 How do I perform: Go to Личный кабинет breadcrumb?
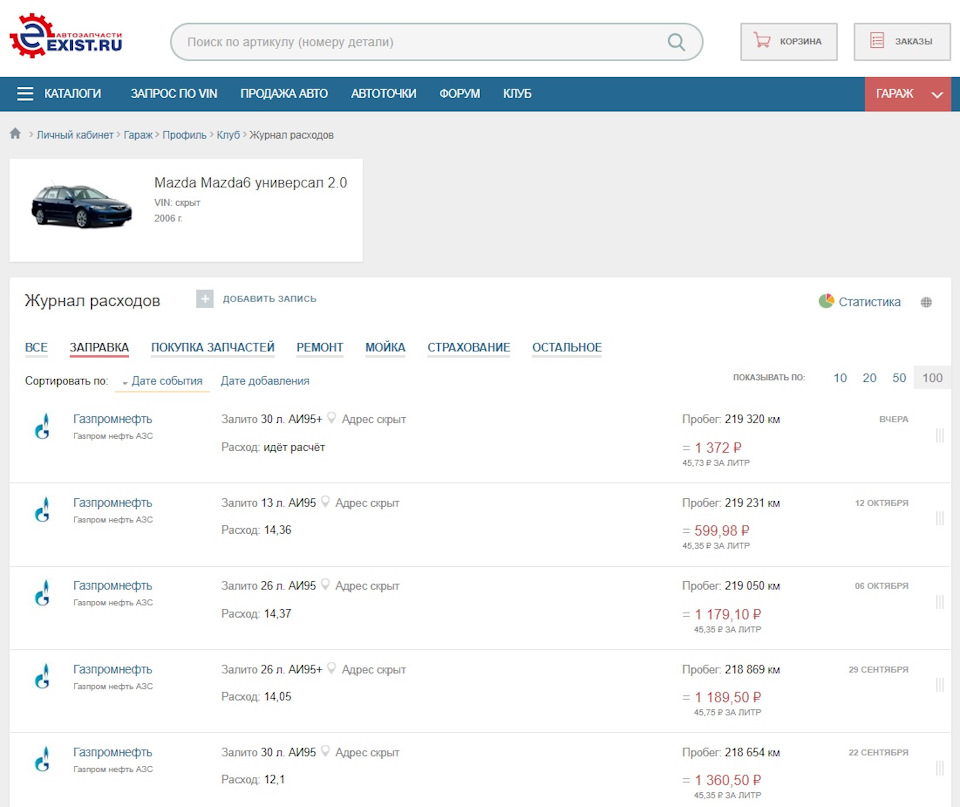(x=75, y=135)
